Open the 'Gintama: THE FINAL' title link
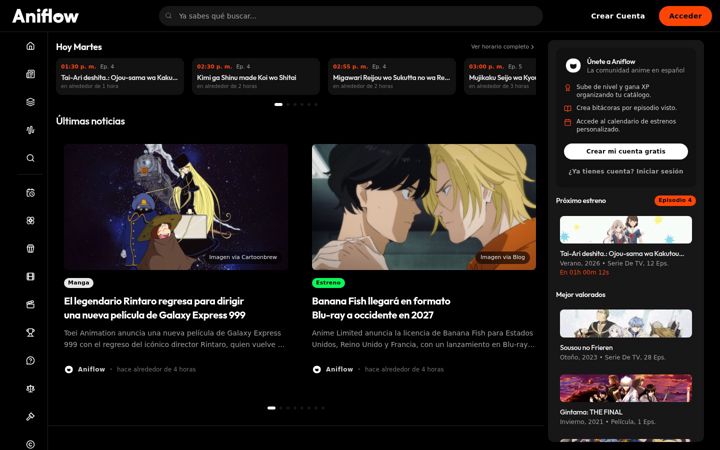This screenshot has width=720, height=450. pyautogui.click(x=591, y=412)
